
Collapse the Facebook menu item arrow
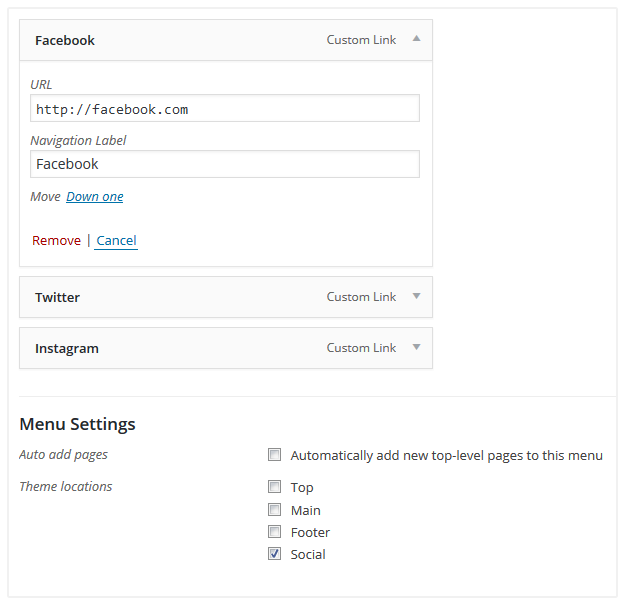[416, 40]
